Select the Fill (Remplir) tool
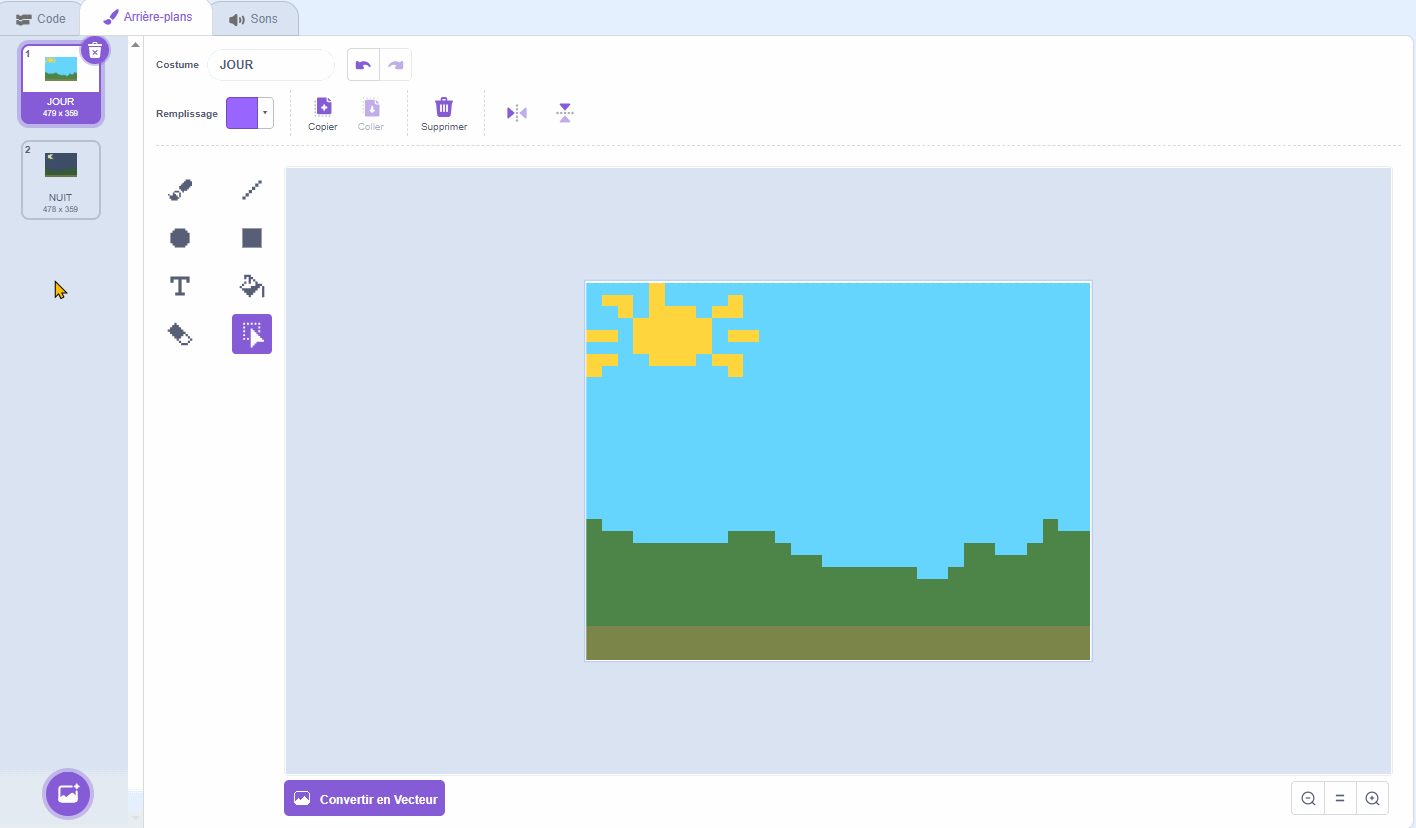 pyautogui.click(x=251, y=285)
